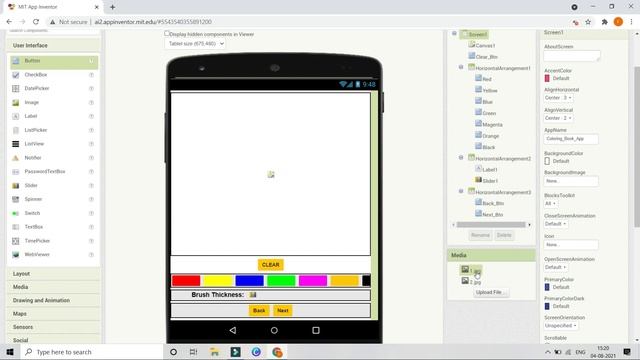
Task: Select the Button component in the palette
Action: (x=54, y=61)
